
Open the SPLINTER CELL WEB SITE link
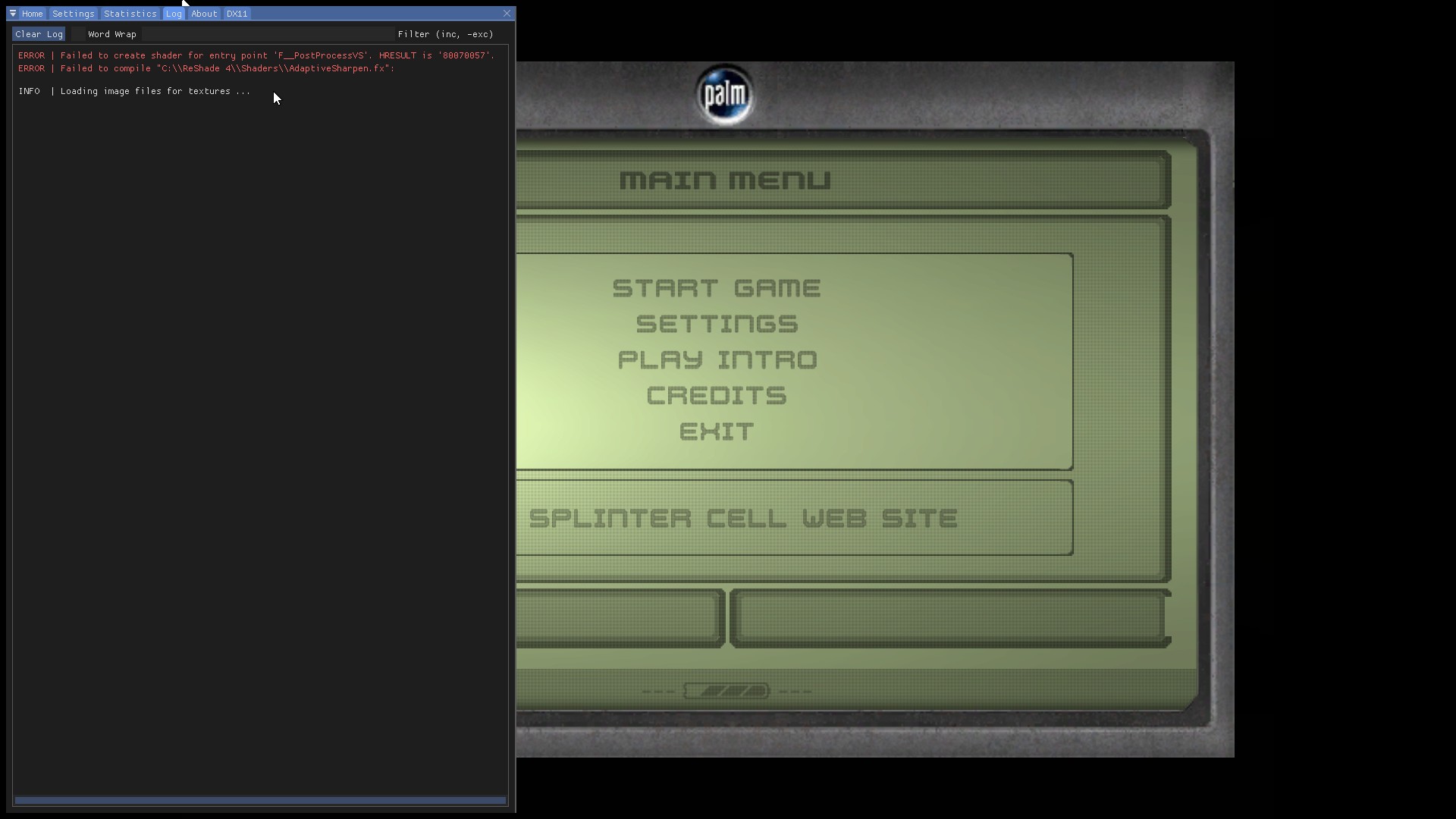[x=743, y=519]
